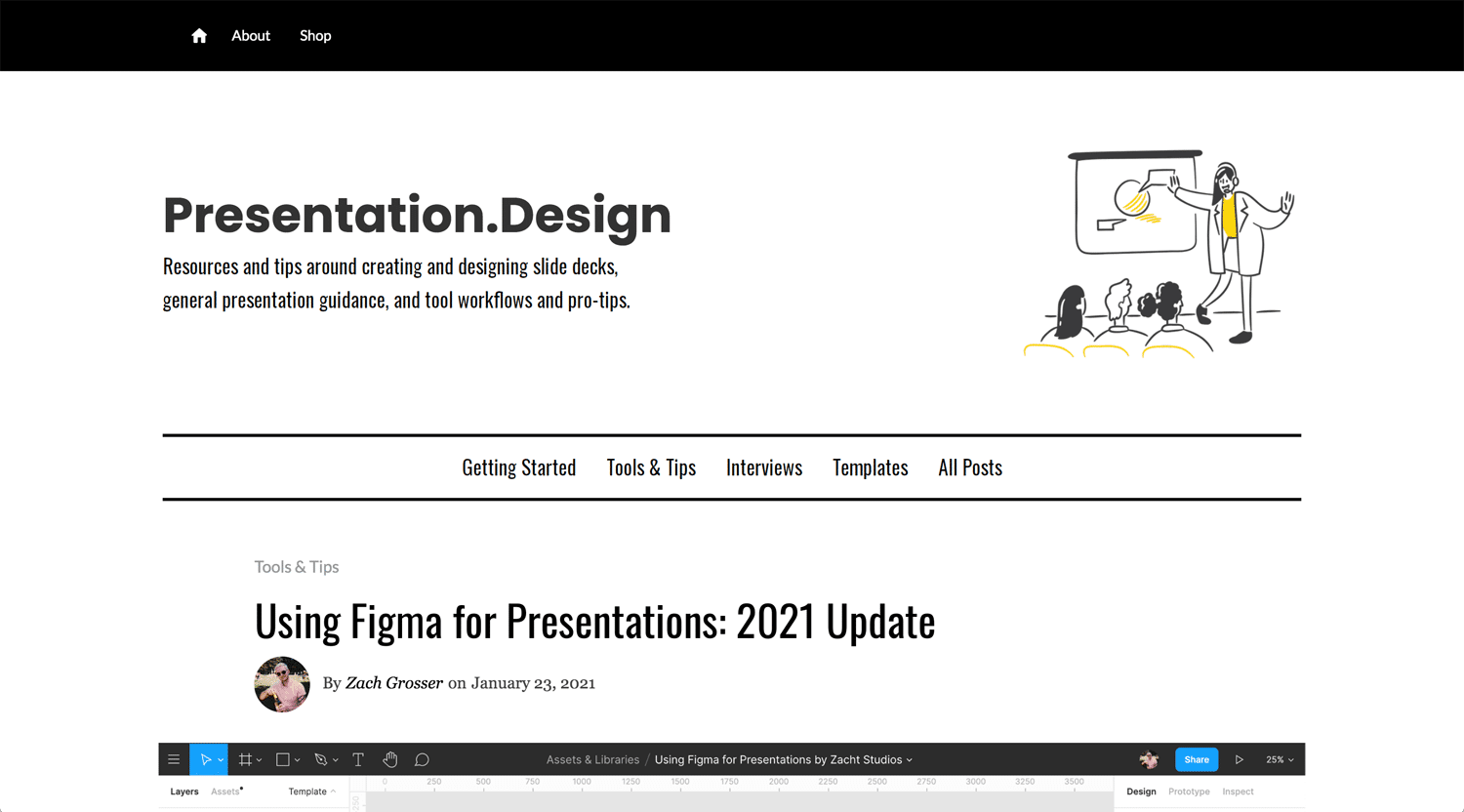The image size is (1464, 812).
Task: Select the Figma Comment tool
Action: [422, 759]
